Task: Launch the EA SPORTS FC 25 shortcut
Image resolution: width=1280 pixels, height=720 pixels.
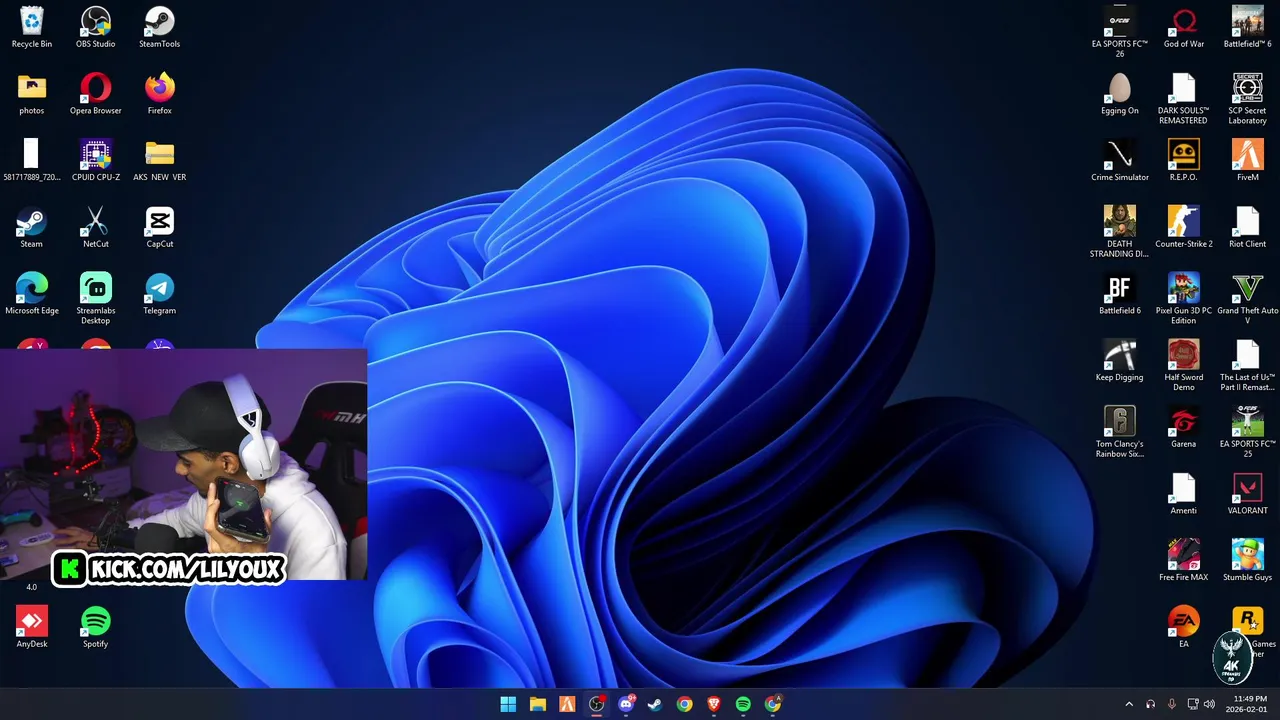Action: 1248,432
